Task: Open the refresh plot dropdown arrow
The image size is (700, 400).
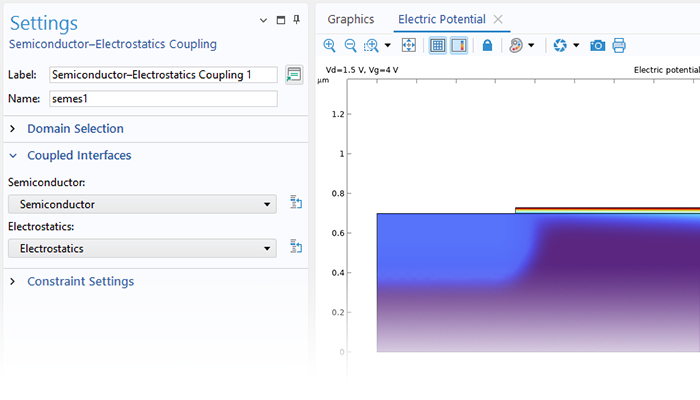Action: tap(576, 45)
